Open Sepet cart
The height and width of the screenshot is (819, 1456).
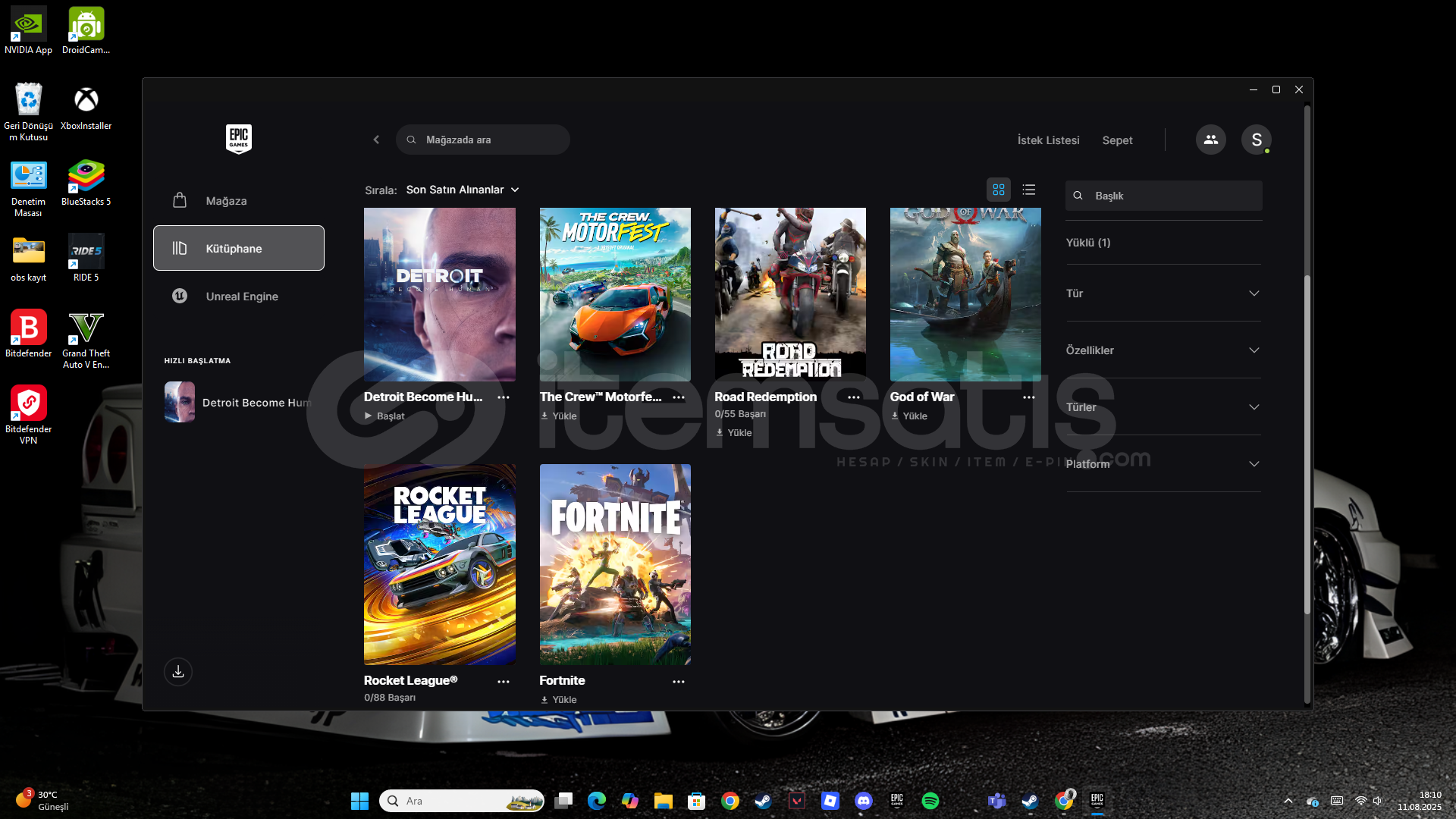tap(1117, 140)
